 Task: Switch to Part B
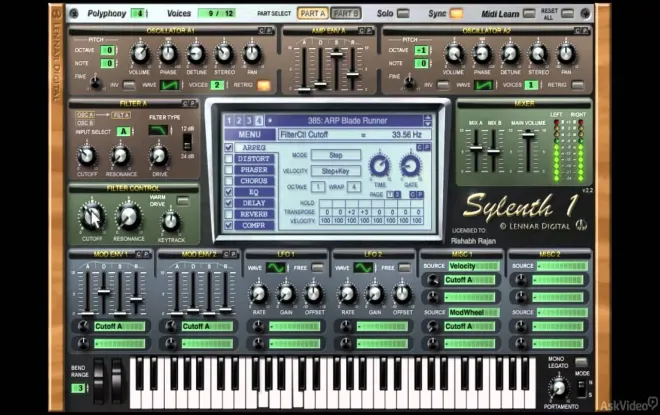coord(346,13)
